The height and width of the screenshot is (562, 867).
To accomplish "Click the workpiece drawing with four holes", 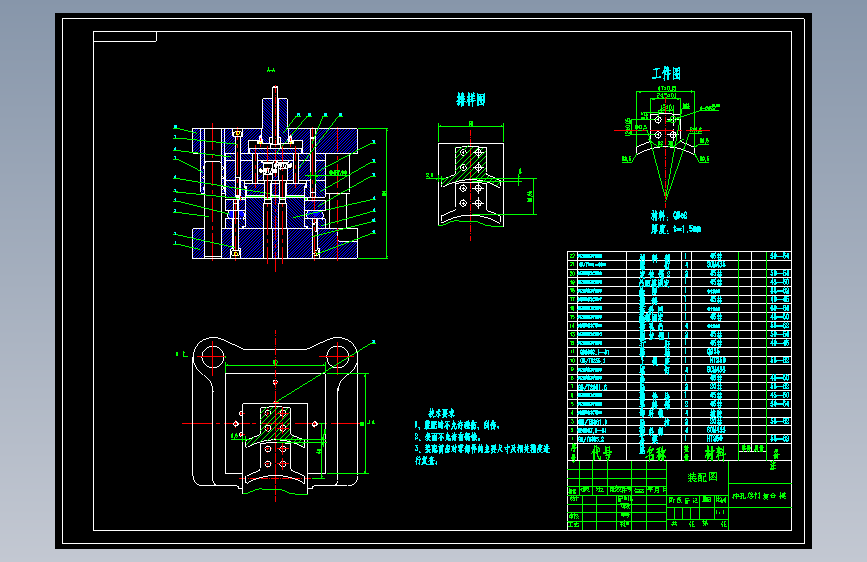I will point(665,144).
